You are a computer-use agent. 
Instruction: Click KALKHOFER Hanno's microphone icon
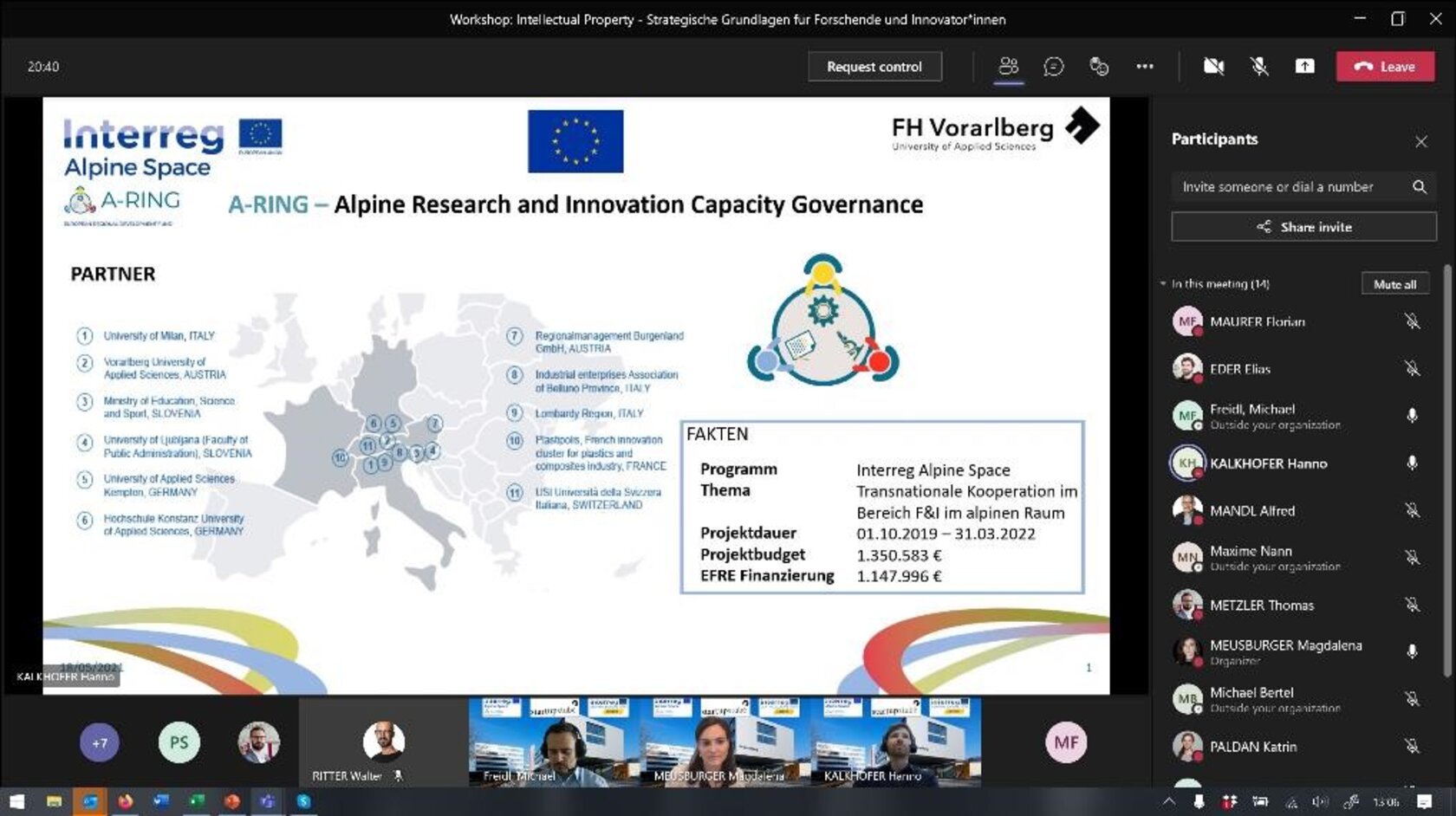pos(1412,463)
